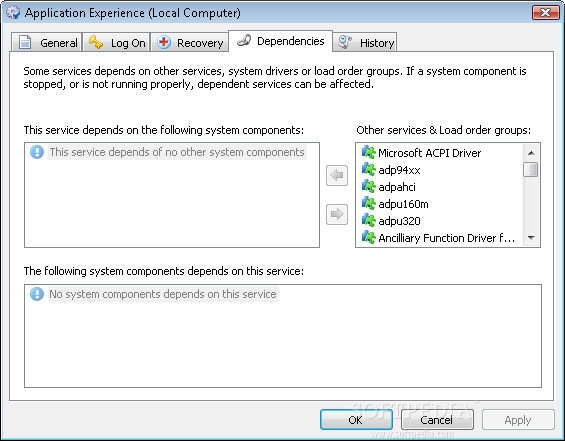Viewport: 565px width, 441px height.
Task: Click the document icon on General tab
Action: tap(25, 42)
